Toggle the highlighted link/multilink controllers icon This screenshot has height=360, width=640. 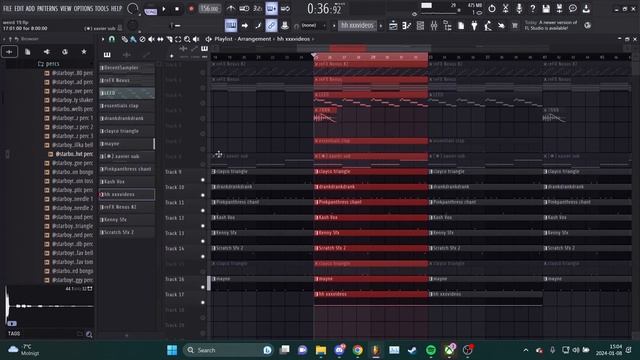click(271, 25)
